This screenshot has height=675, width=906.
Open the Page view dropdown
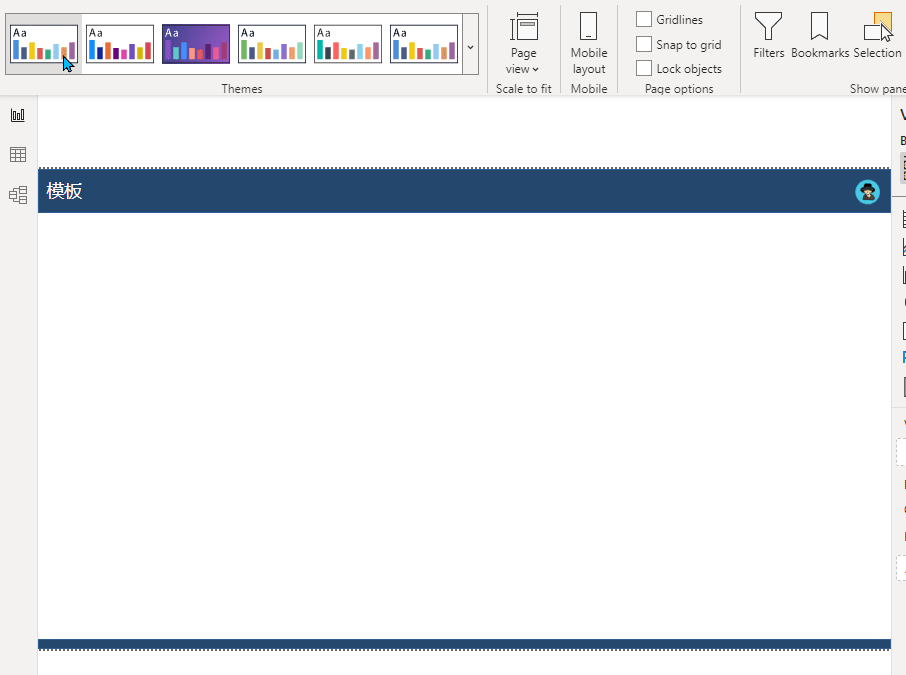point(523,44)
